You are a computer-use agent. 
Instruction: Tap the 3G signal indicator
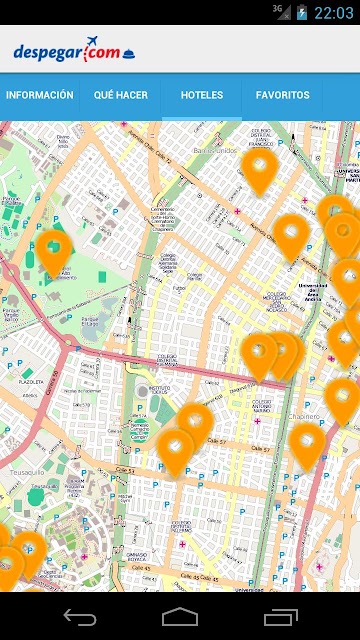tap(283, 12)
